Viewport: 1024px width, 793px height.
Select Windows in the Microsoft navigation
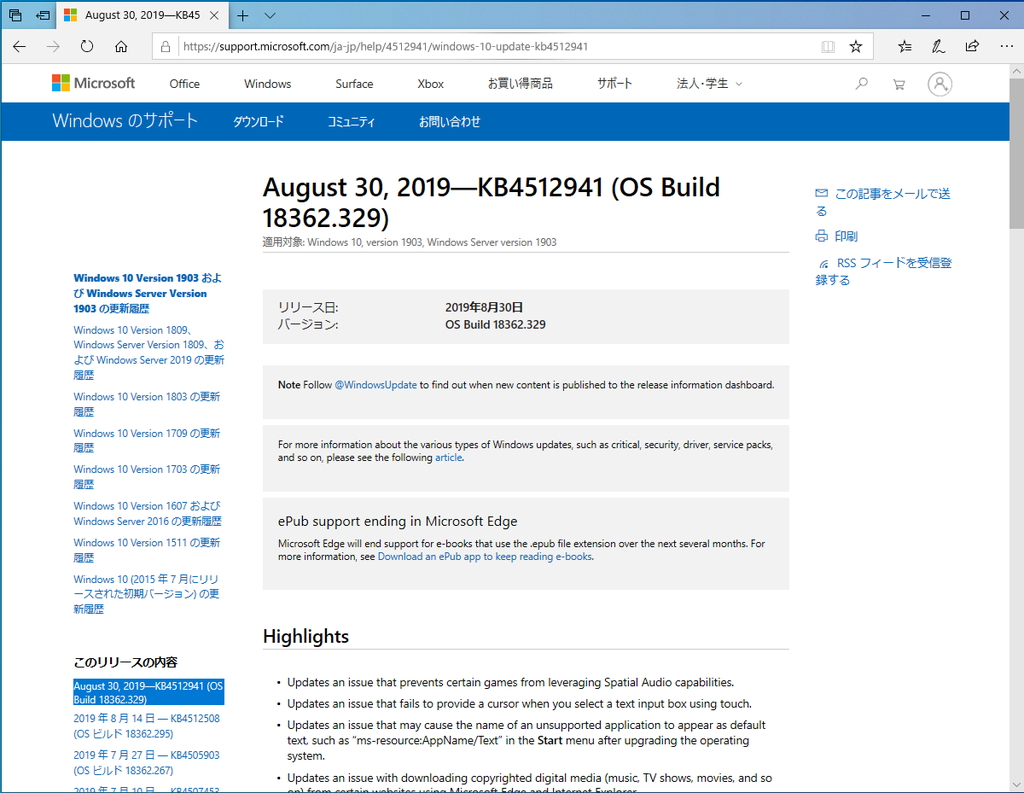(267, 84)
